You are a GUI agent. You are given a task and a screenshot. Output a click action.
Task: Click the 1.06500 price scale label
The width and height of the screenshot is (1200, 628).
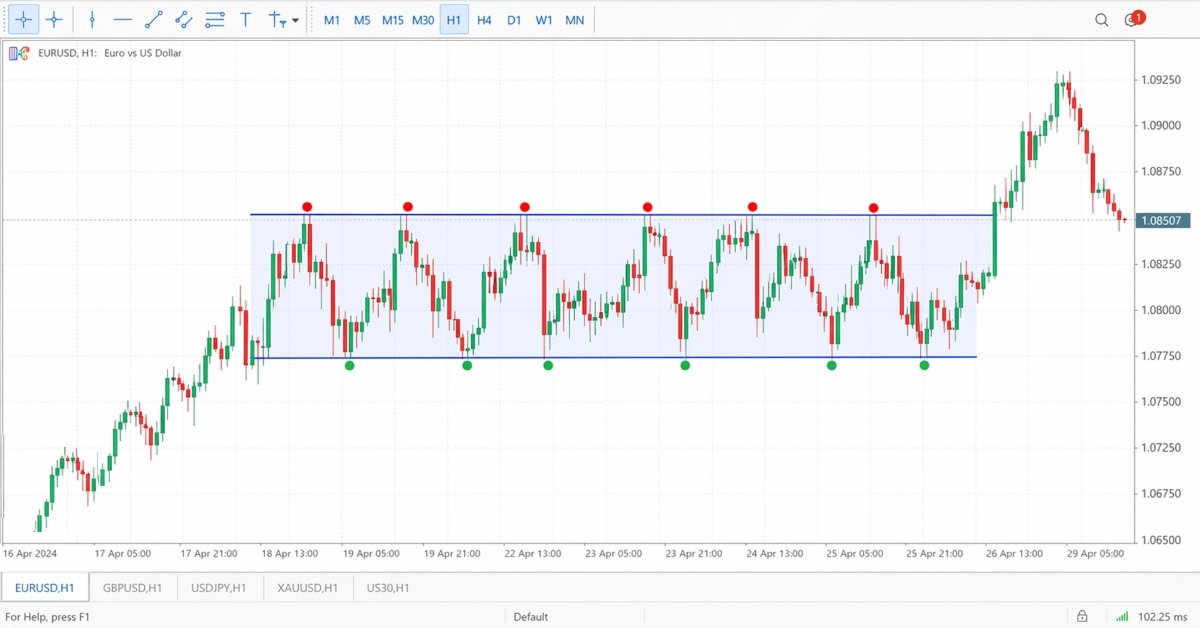click(x=1162, y=539)
